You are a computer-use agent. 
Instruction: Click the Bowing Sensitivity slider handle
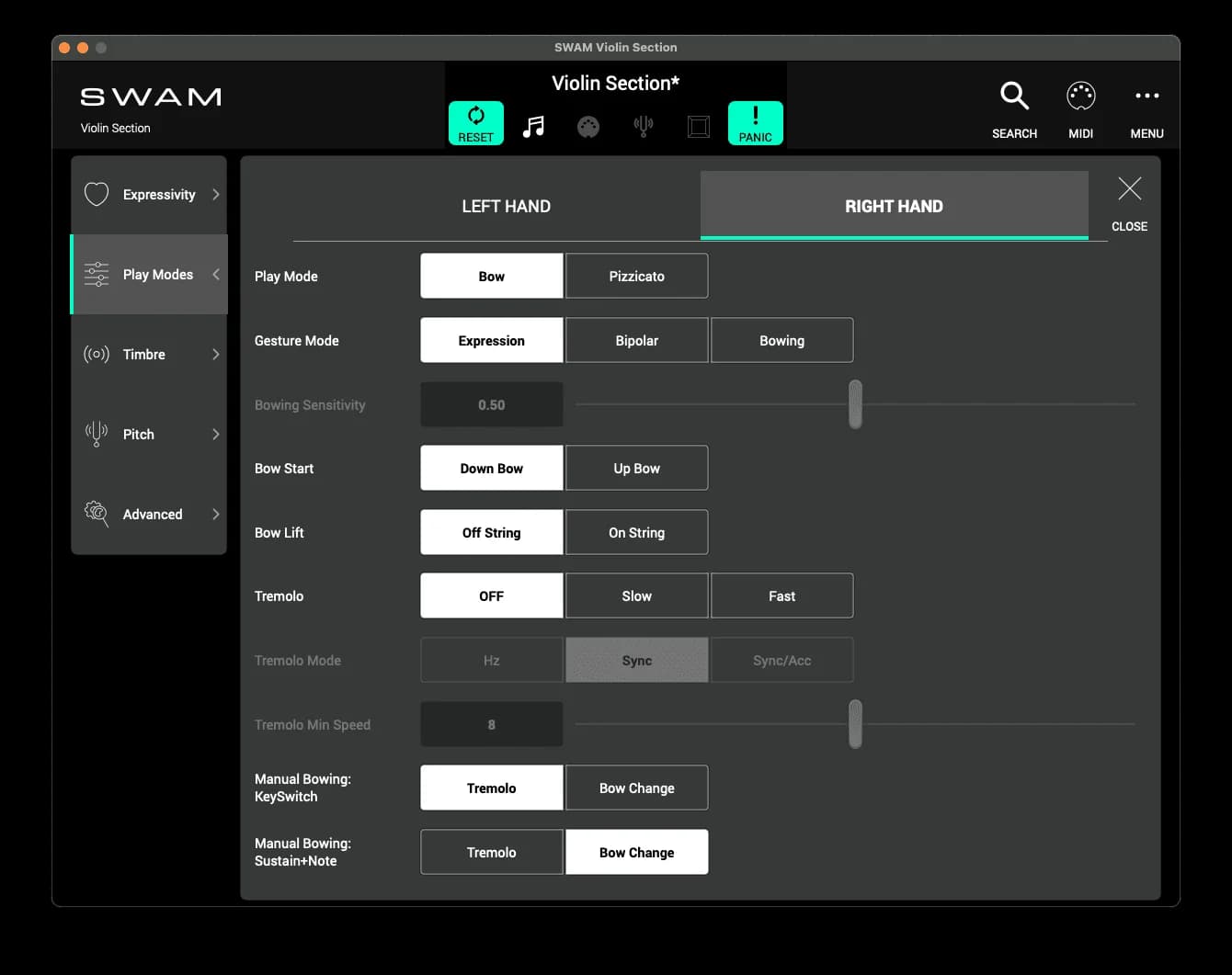[x=855, y=404]
